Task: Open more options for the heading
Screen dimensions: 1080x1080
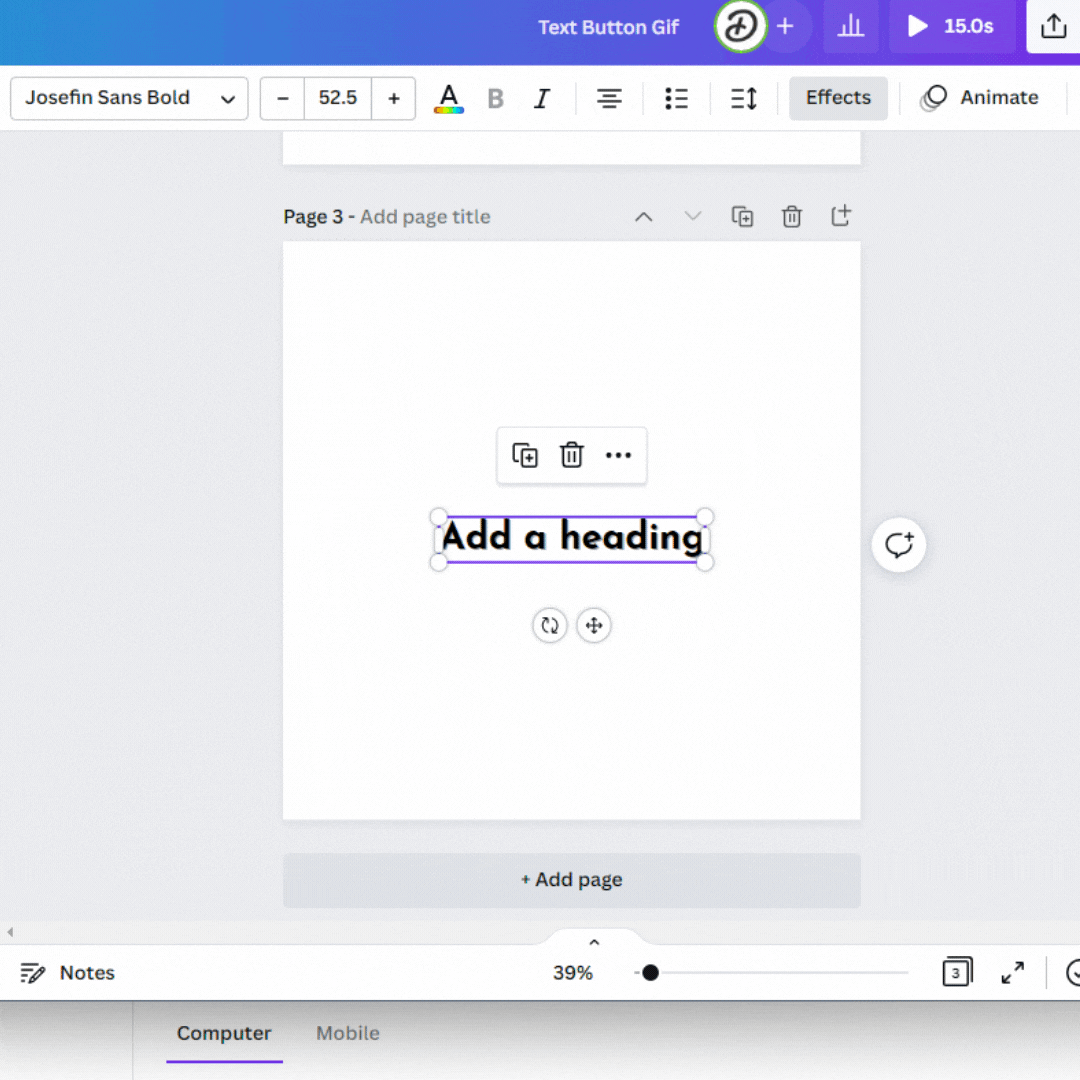Action: pyautogui.click(x=618, y=455)
